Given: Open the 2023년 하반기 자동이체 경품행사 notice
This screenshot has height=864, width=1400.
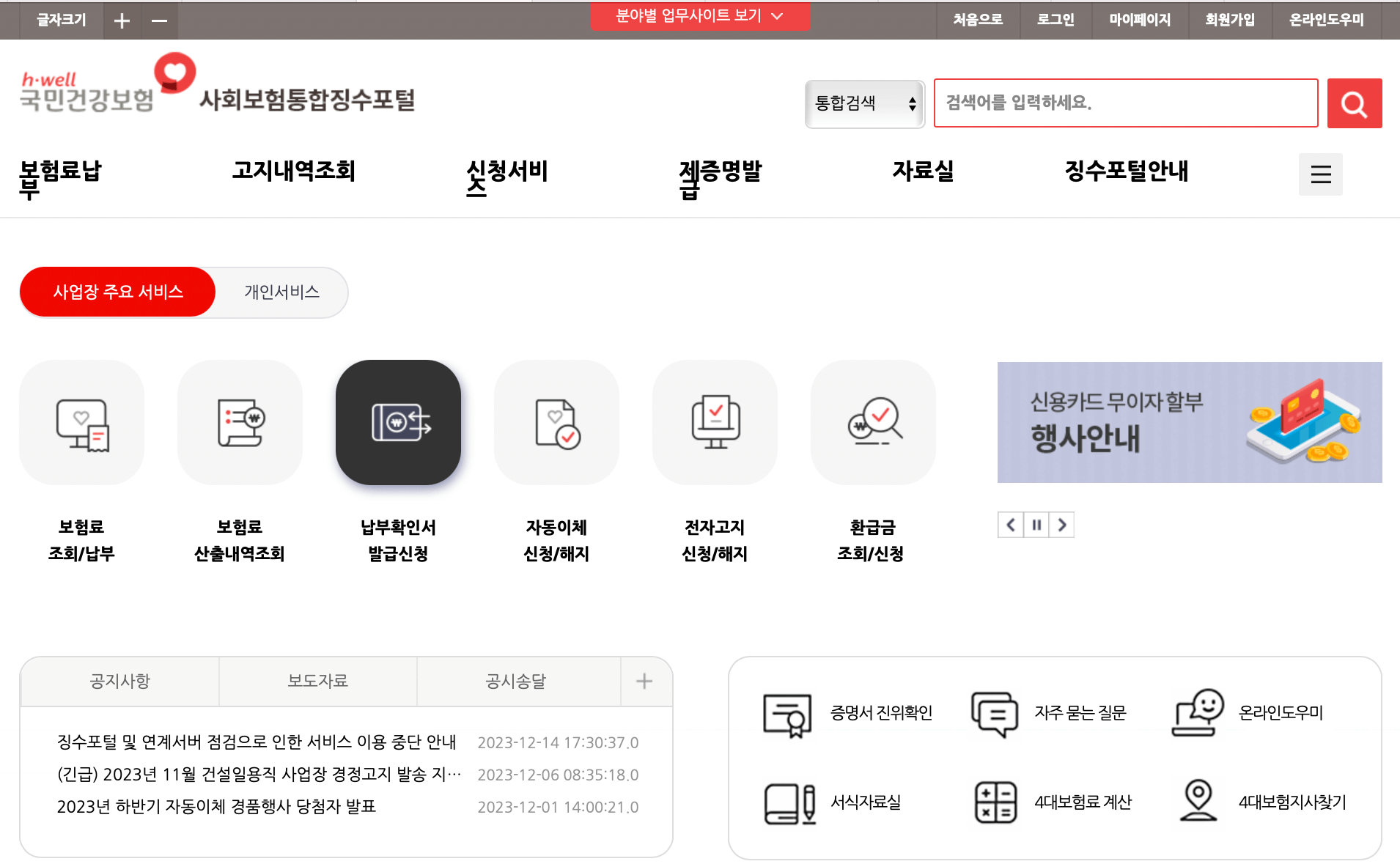Looking at the screenshot, I should pos(217,806).
